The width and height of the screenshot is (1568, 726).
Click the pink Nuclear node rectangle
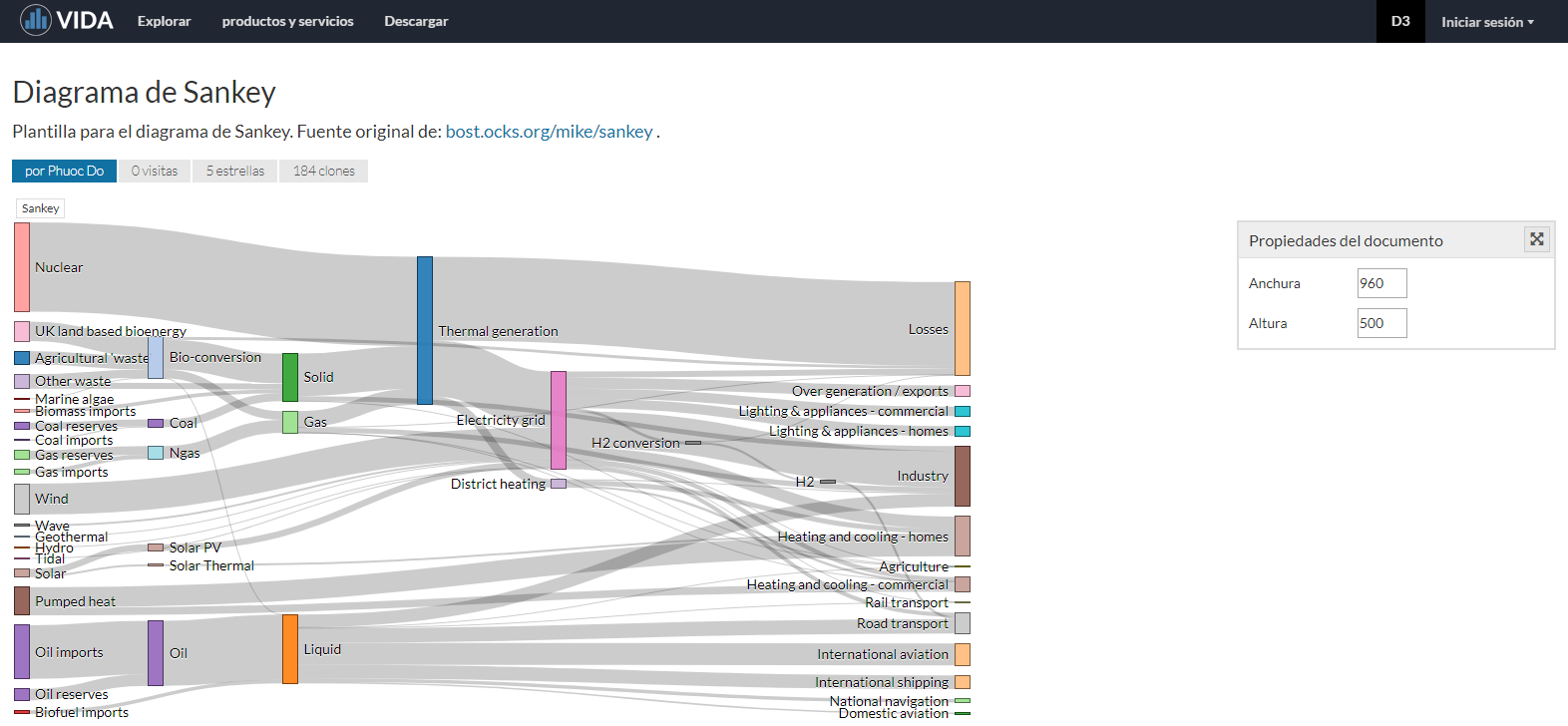pos(22,267)
